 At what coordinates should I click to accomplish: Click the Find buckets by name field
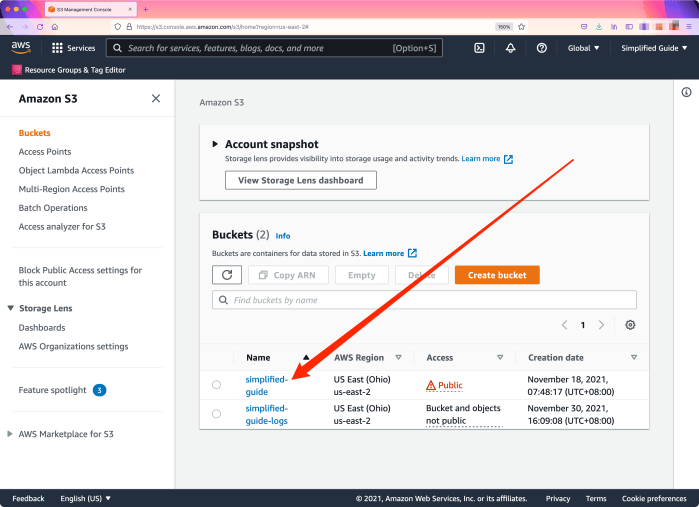(x=424, y=300)
